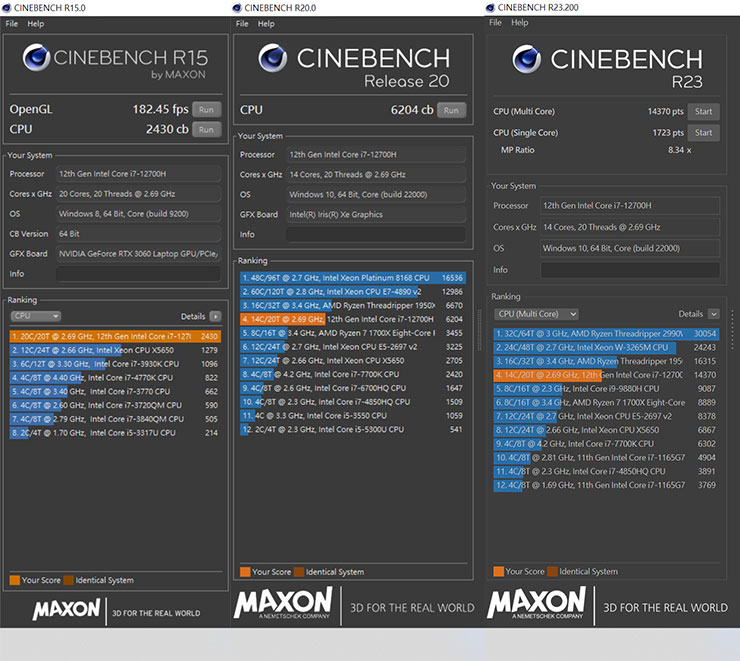Open the CPU ranking dropdown in R15
The height and width of the screenshot is (661, 740).
click(35, 316)
